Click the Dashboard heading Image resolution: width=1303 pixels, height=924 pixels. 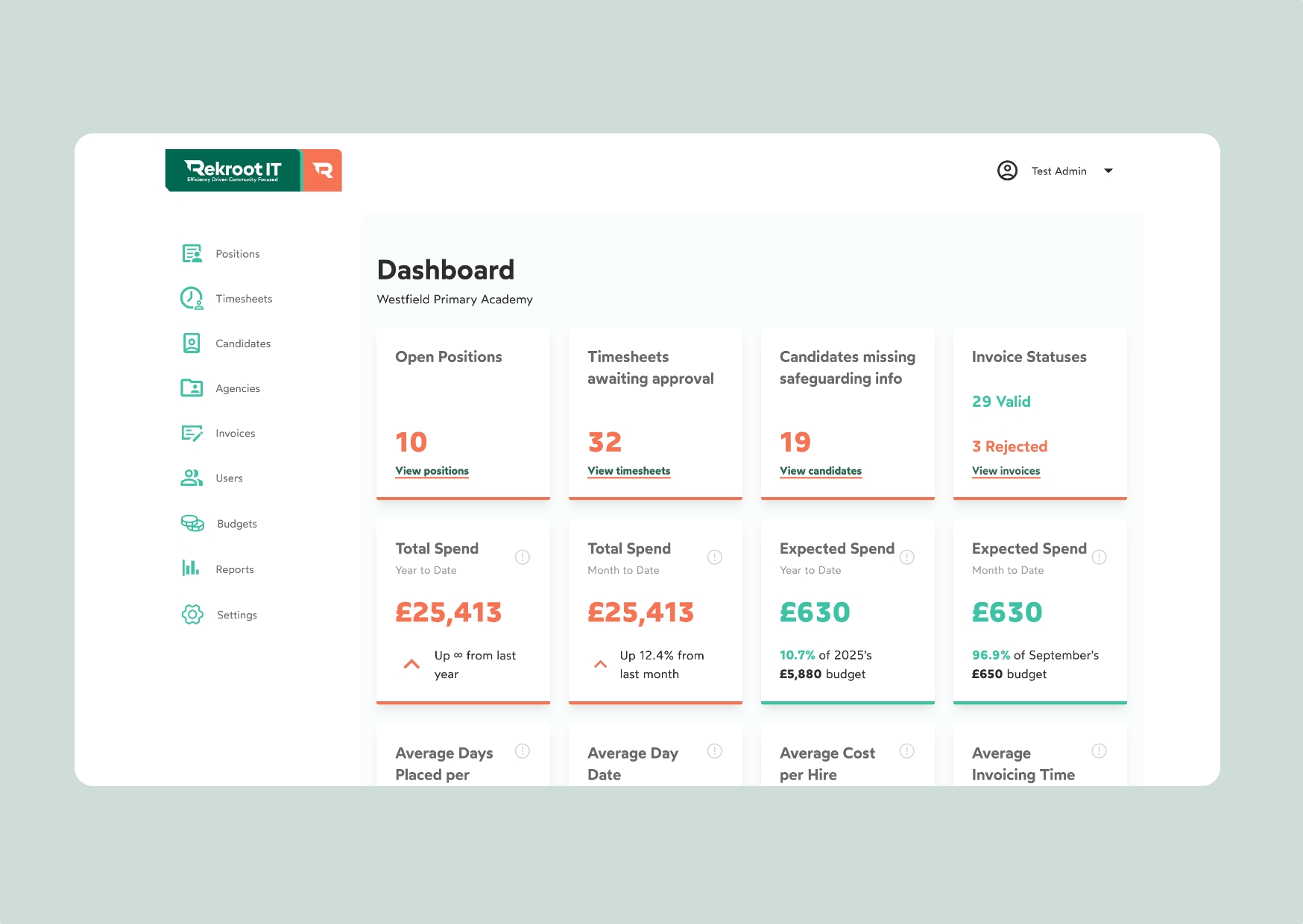pos(446,270)
